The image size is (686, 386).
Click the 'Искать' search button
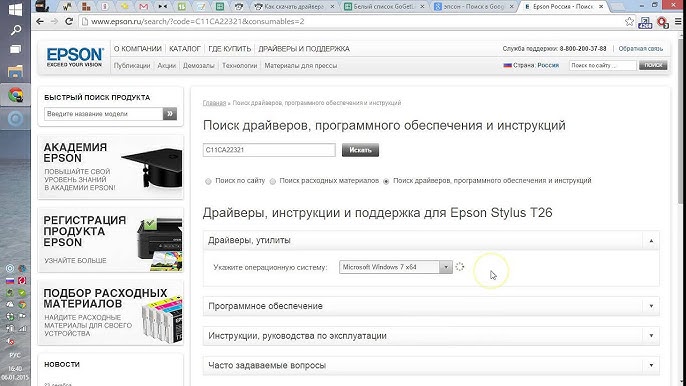click(x=360, y=150)
